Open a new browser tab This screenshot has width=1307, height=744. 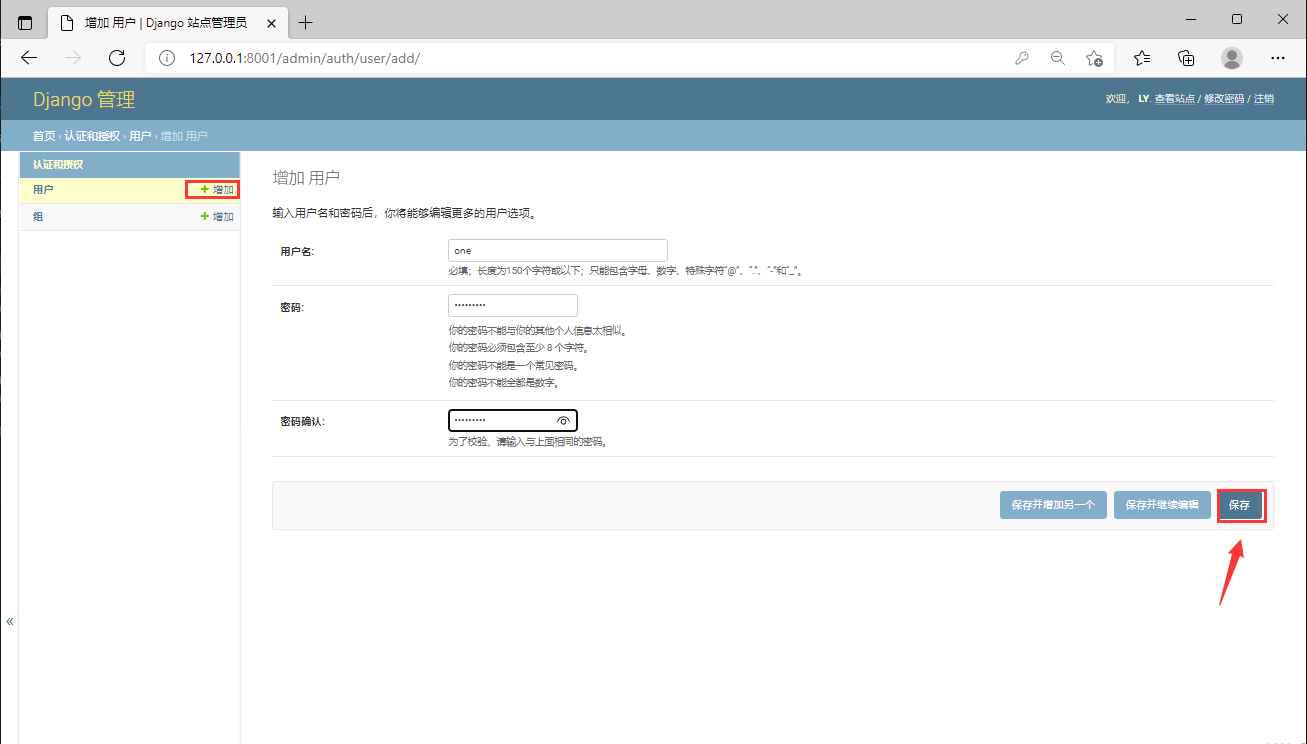click(306, 22)
